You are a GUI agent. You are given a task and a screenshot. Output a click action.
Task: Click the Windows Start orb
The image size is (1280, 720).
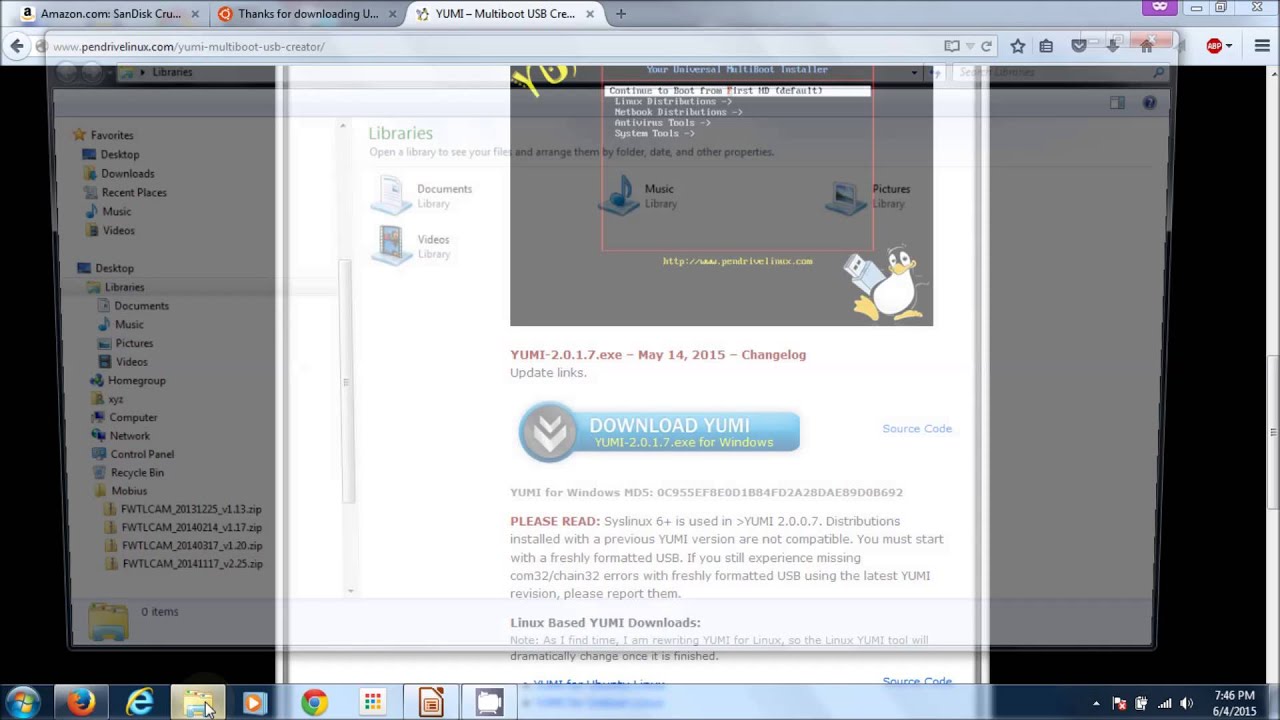pyautogui.click(x=22, y=703)
